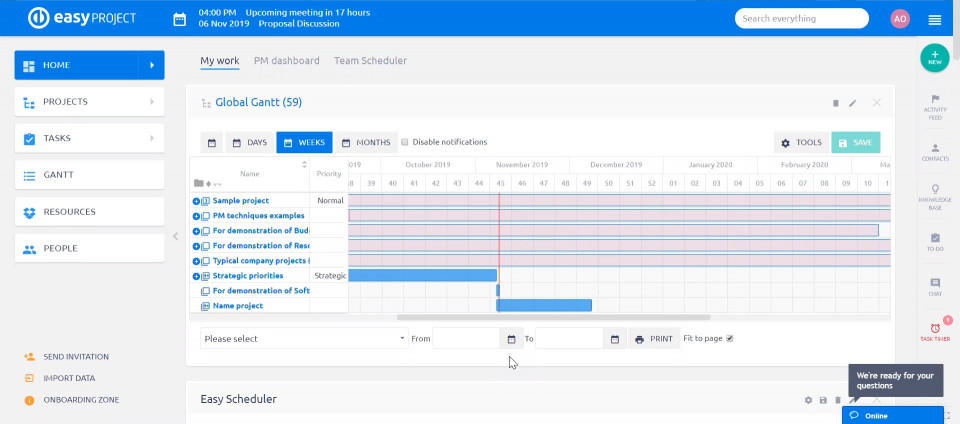Edit the Global Gantt module with pencil icon

point(852,103)
